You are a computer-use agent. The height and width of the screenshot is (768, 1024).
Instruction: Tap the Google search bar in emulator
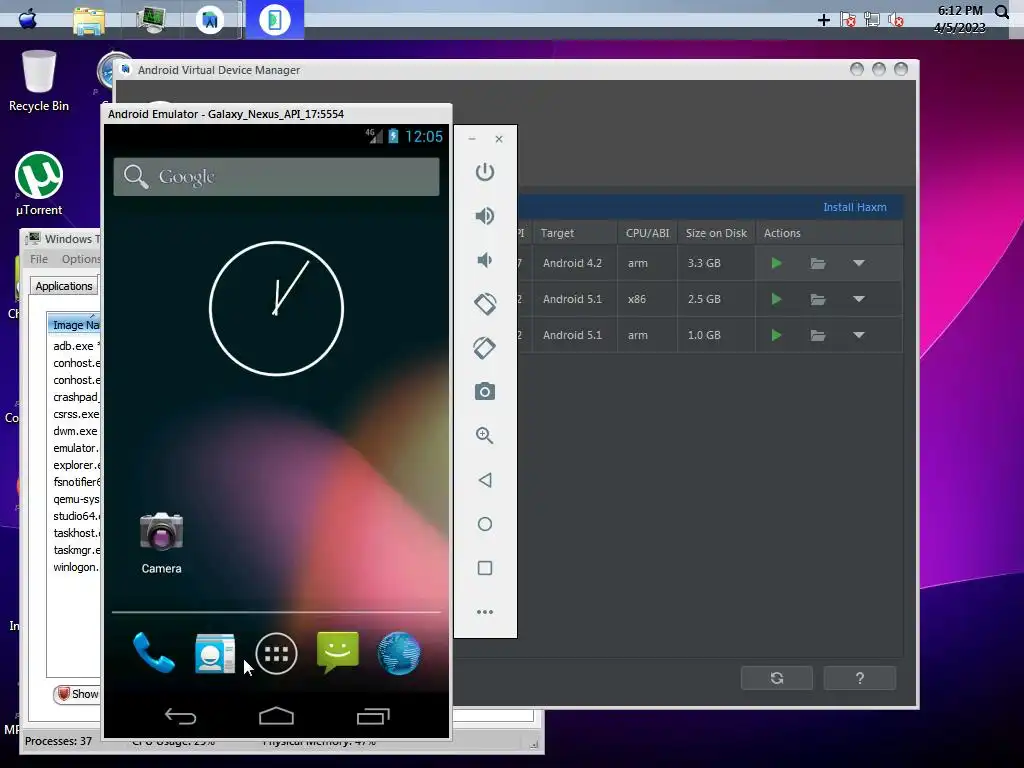coord(276,176)
